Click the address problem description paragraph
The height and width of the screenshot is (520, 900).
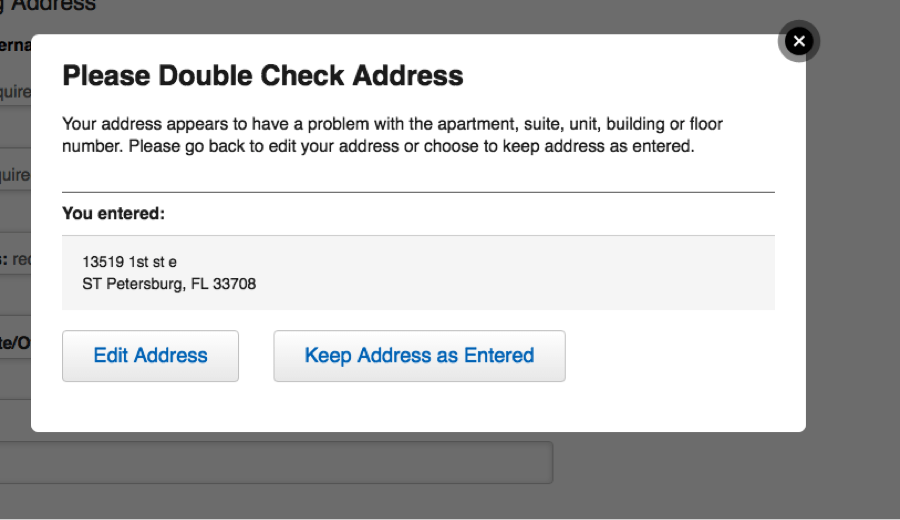(393, 135)
